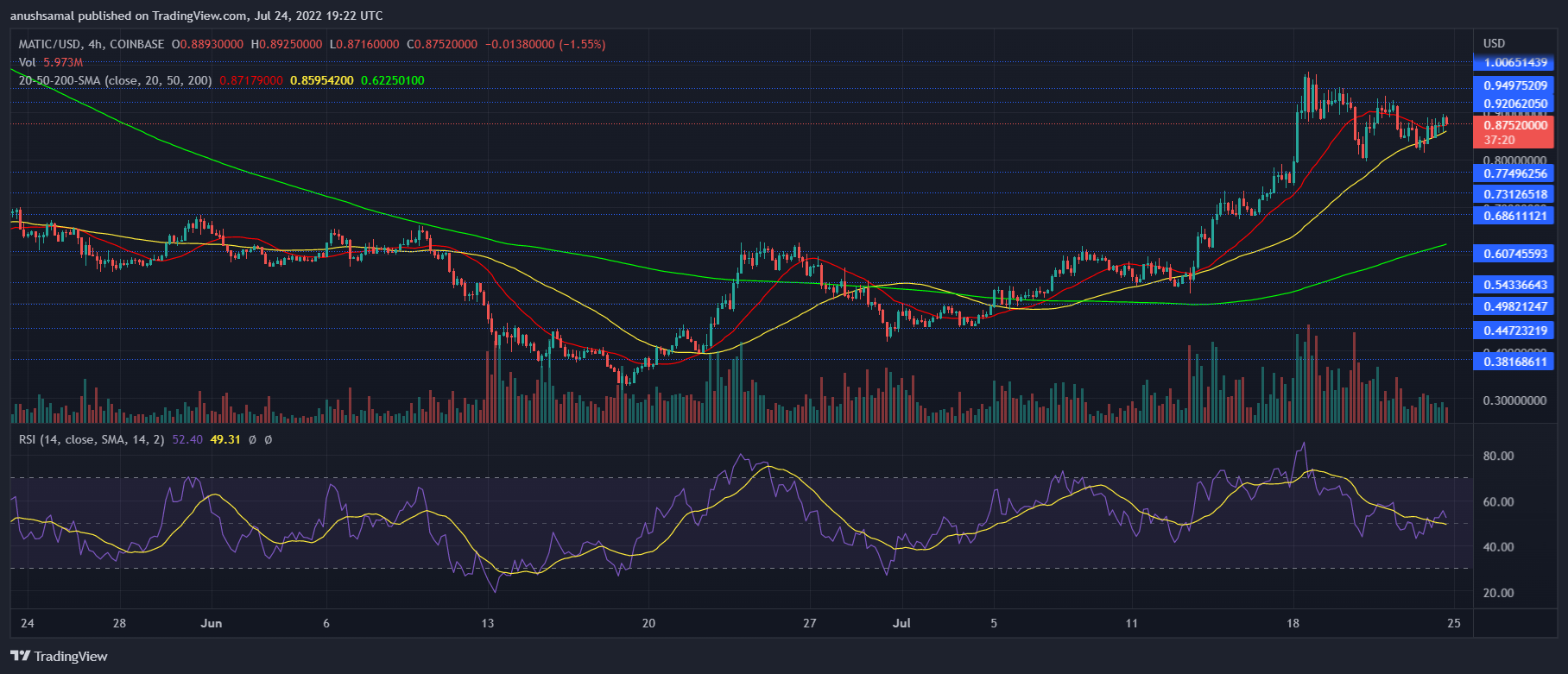Click the USD currency label
1568x674 pixels.
tap(1494, 43)
